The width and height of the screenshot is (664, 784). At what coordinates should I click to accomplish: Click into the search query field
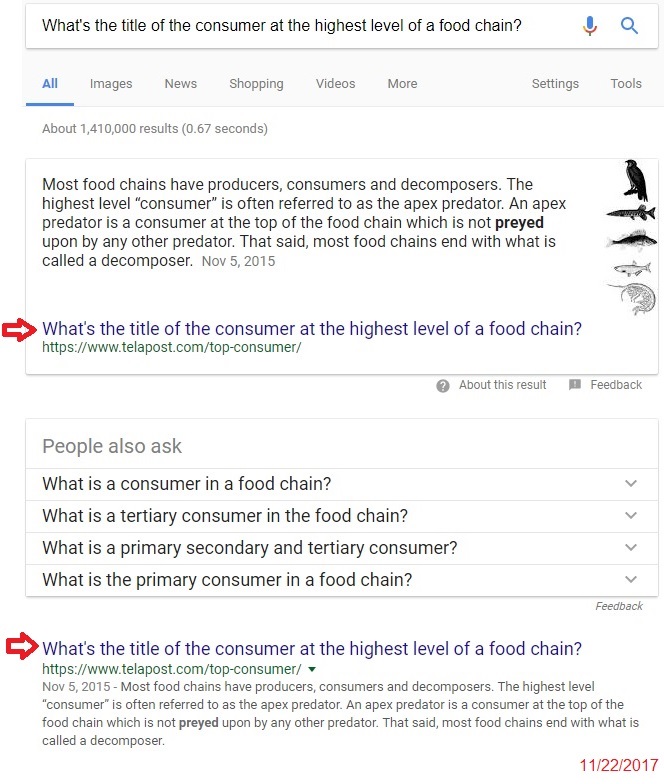tap(300, 26)
